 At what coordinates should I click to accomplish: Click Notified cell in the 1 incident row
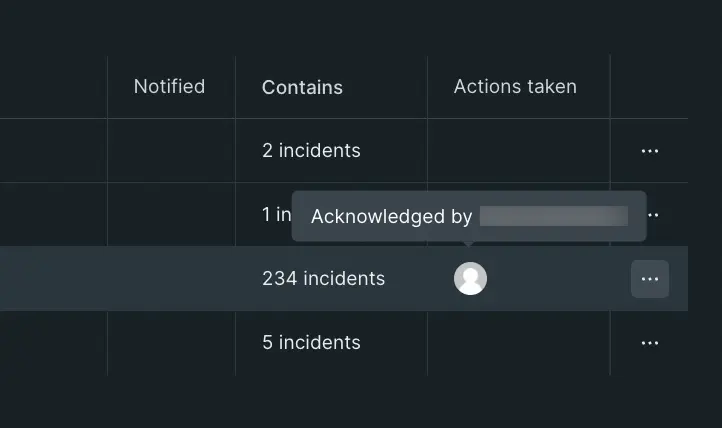[171, 214]
